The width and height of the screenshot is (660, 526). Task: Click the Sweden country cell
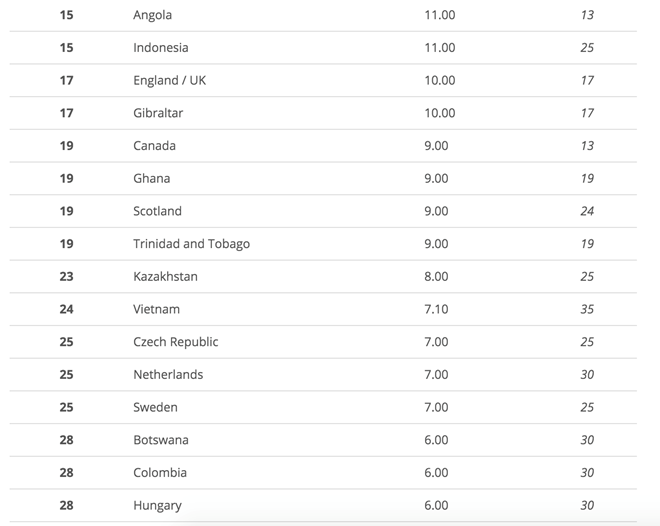coord(155,407)
